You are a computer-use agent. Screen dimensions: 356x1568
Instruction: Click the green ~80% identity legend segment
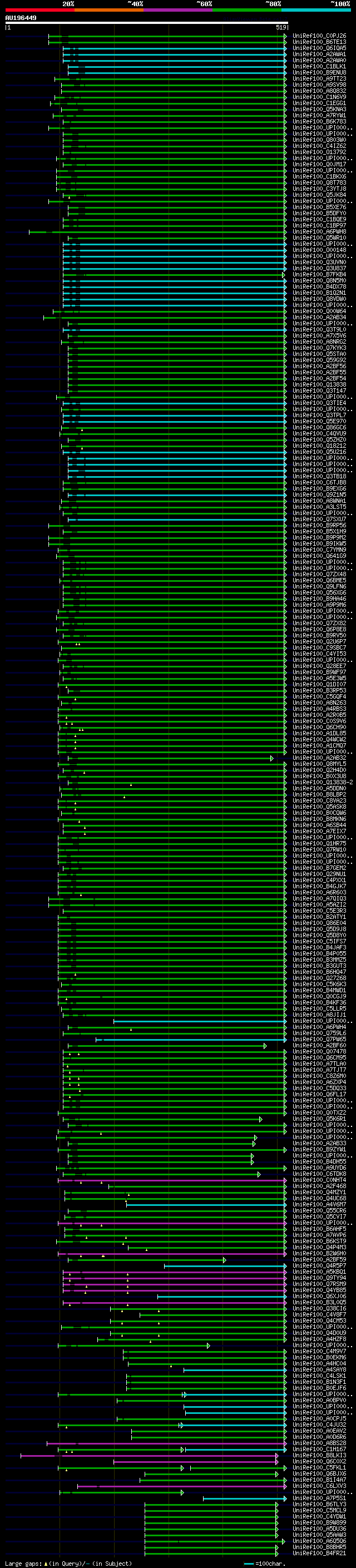click(x=247, y=10)
